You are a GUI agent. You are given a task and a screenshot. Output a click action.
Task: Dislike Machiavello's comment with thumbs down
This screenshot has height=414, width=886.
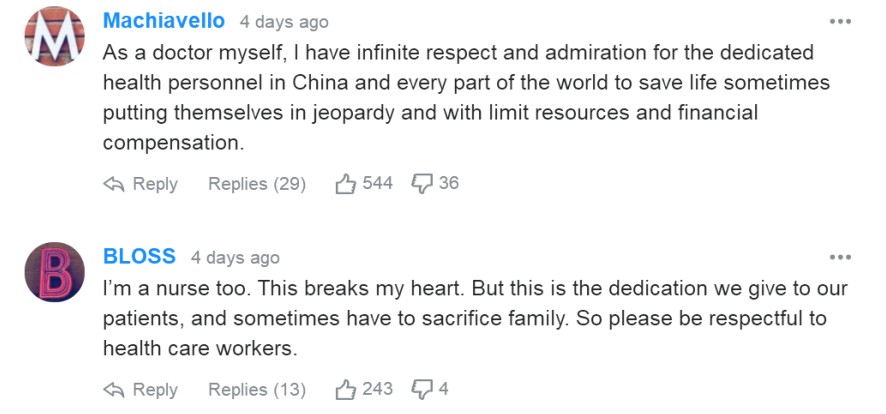coord(423,184)
